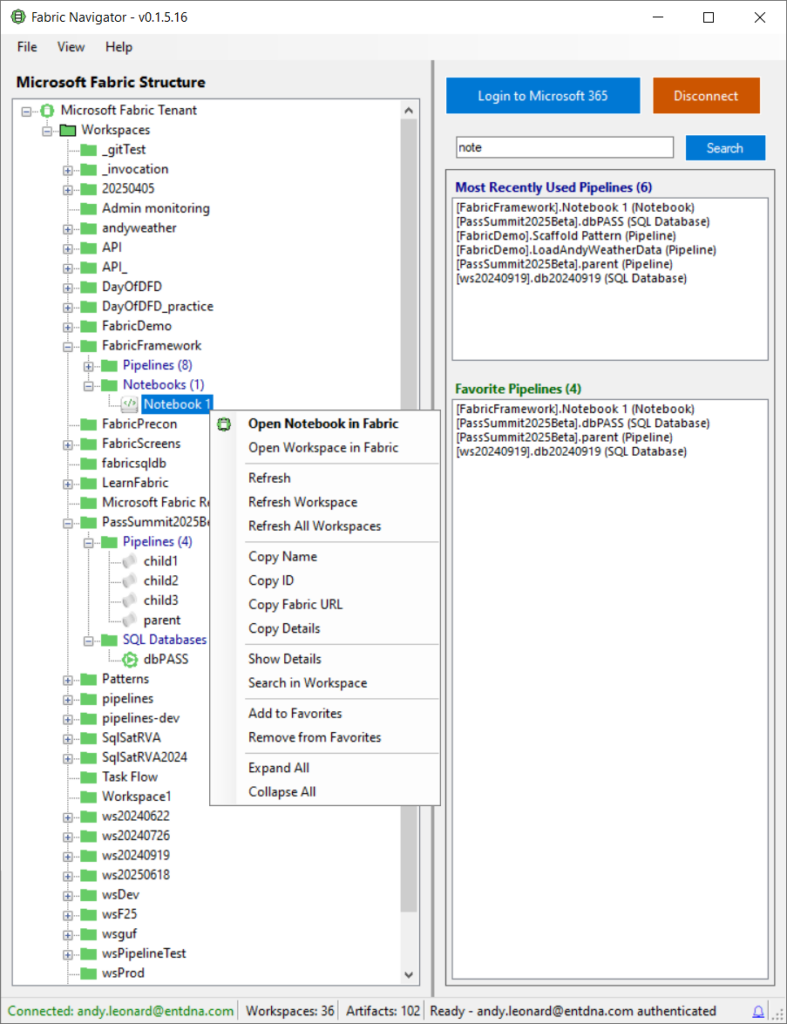Click the parent pipeline icon
This screenshot has height=1024, width=787.
pos(130,620)
